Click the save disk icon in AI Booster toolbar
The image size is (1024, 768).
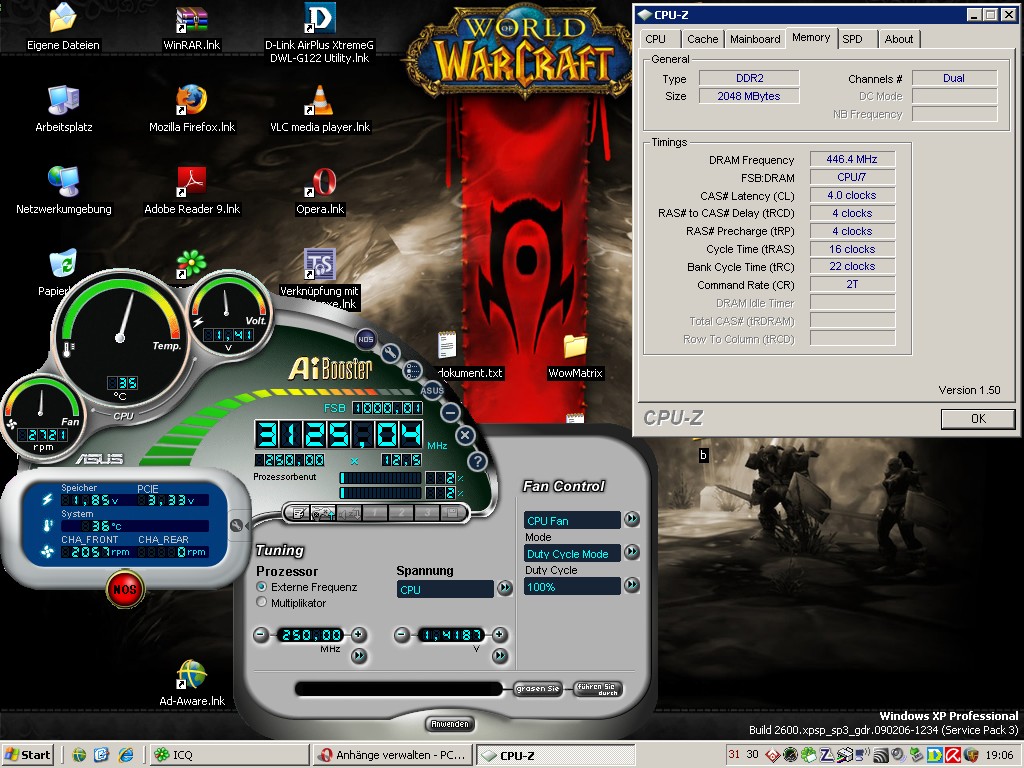(452, 513)
